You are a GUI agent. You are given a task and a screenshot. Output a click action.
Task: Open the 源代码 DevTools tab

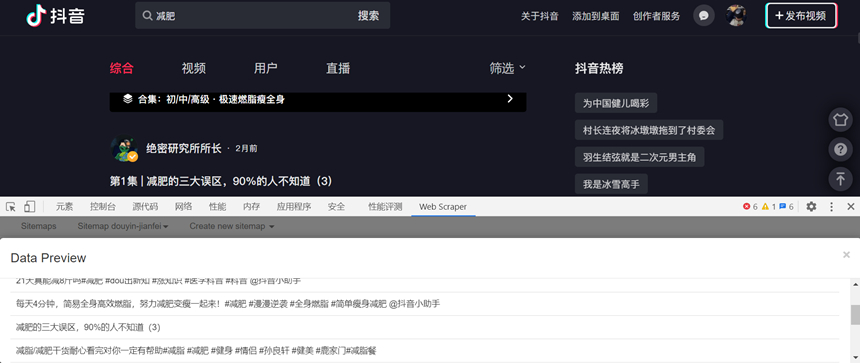tap(145, 207)
